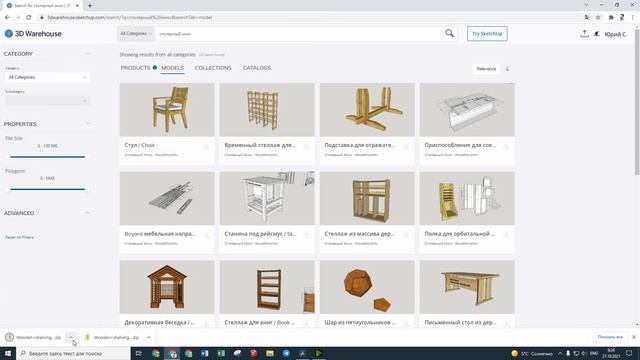Download the Приспособление для сое model icon
Viewport: 640px width, 360px height.
506,147
